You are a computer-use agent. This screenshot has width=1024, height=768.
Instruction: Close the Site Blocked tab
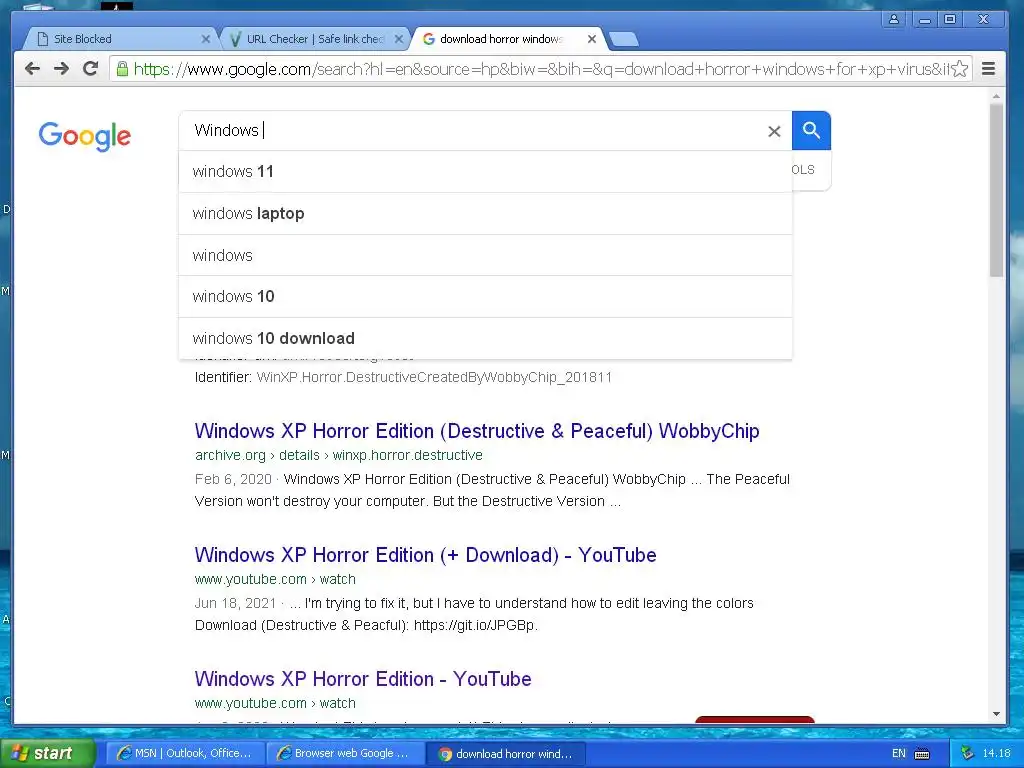206,39
